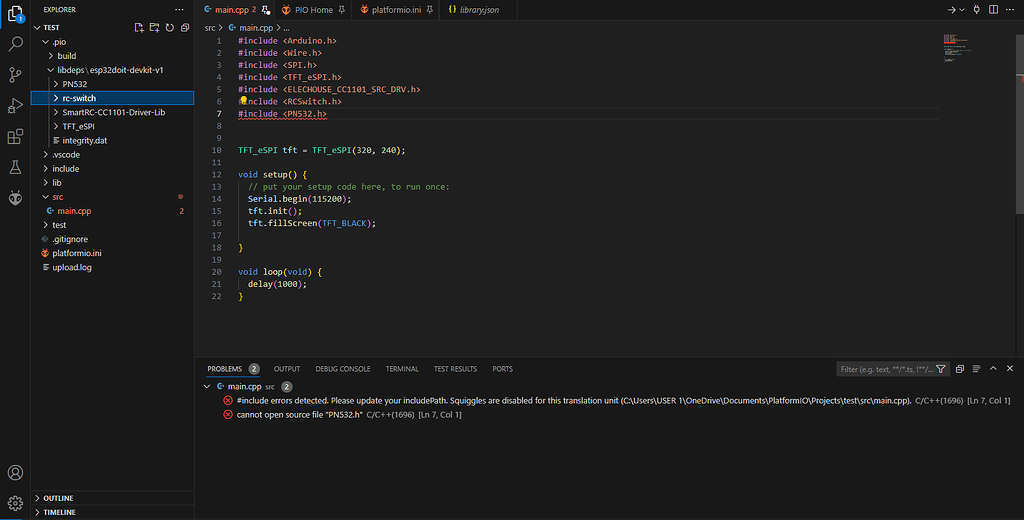Click the plug icon in editor toolbar
The width and height of the screenshot is (1024, 520).
[977, 9]
